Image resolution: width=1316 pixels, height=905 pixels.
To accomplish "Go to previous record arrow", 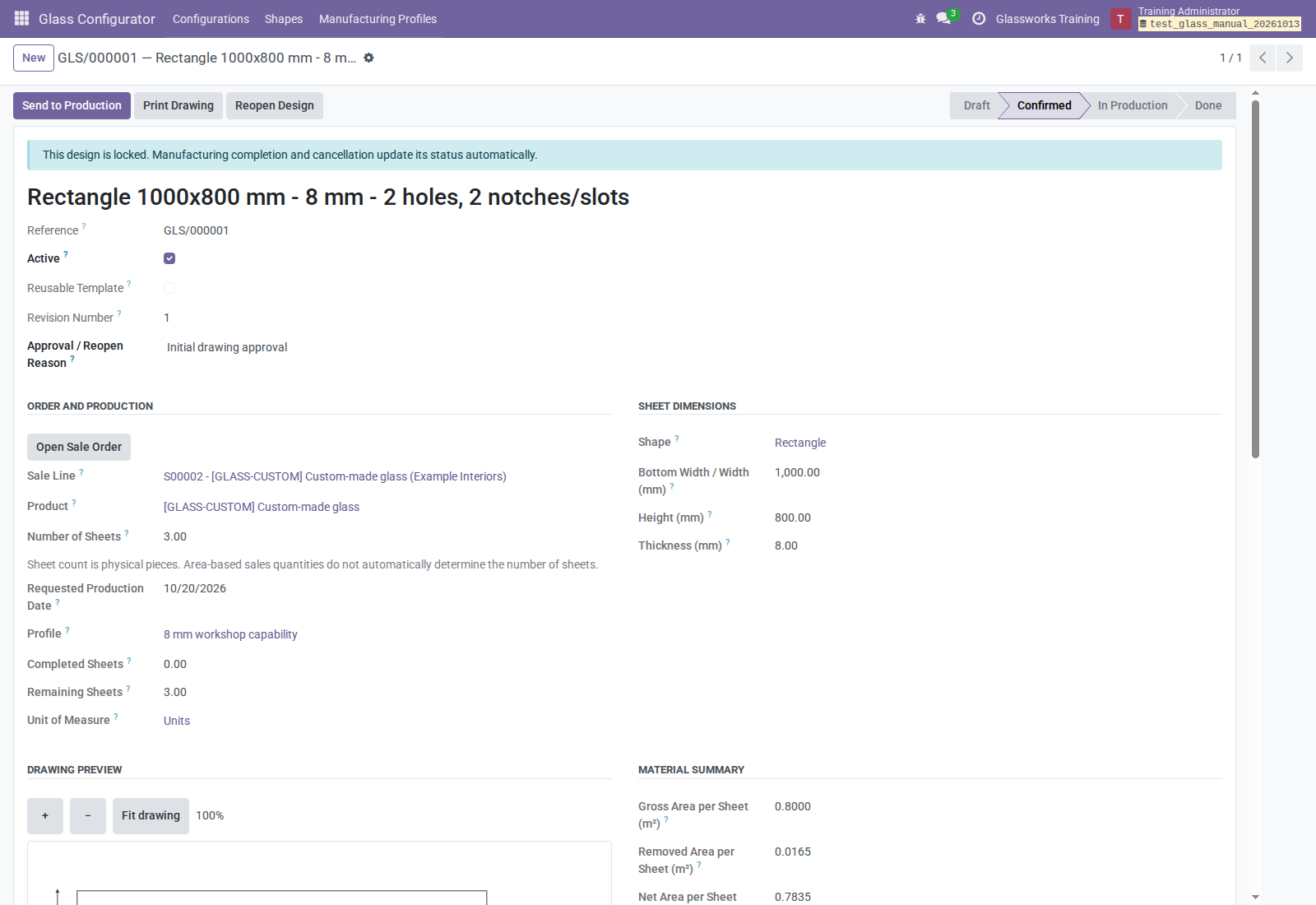I will (x=1263, y=58).
